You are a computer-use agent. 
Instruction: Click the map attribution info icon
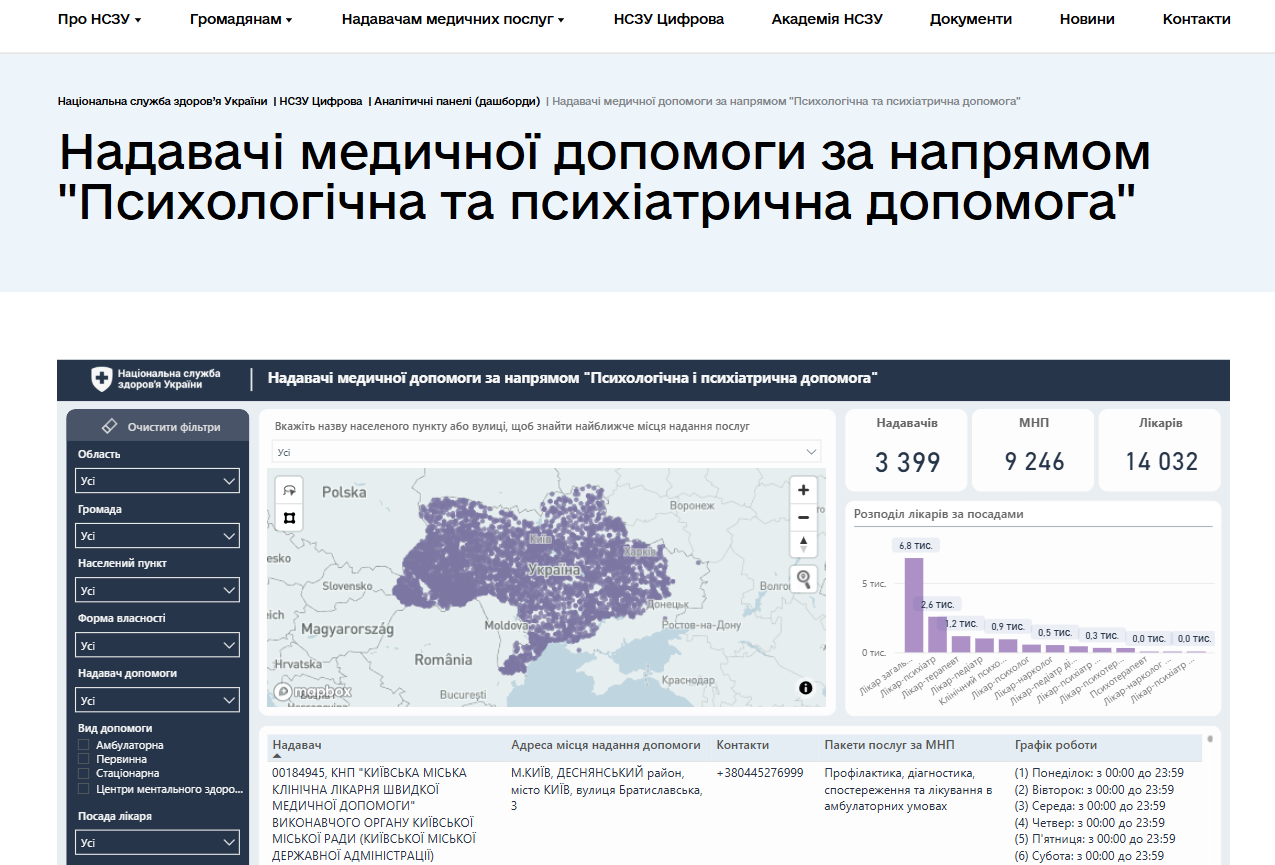[x=806, y=688]
